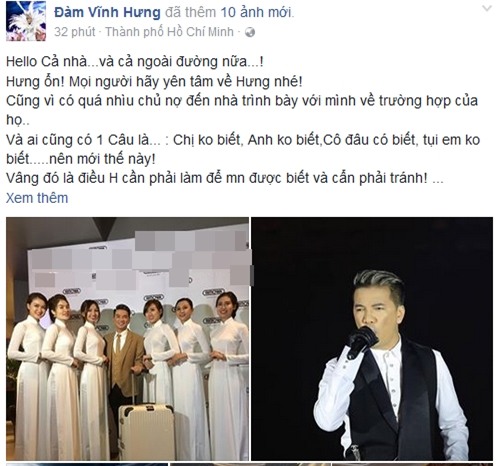Open the "10 ảnh mới" album link

click(256, 13)
